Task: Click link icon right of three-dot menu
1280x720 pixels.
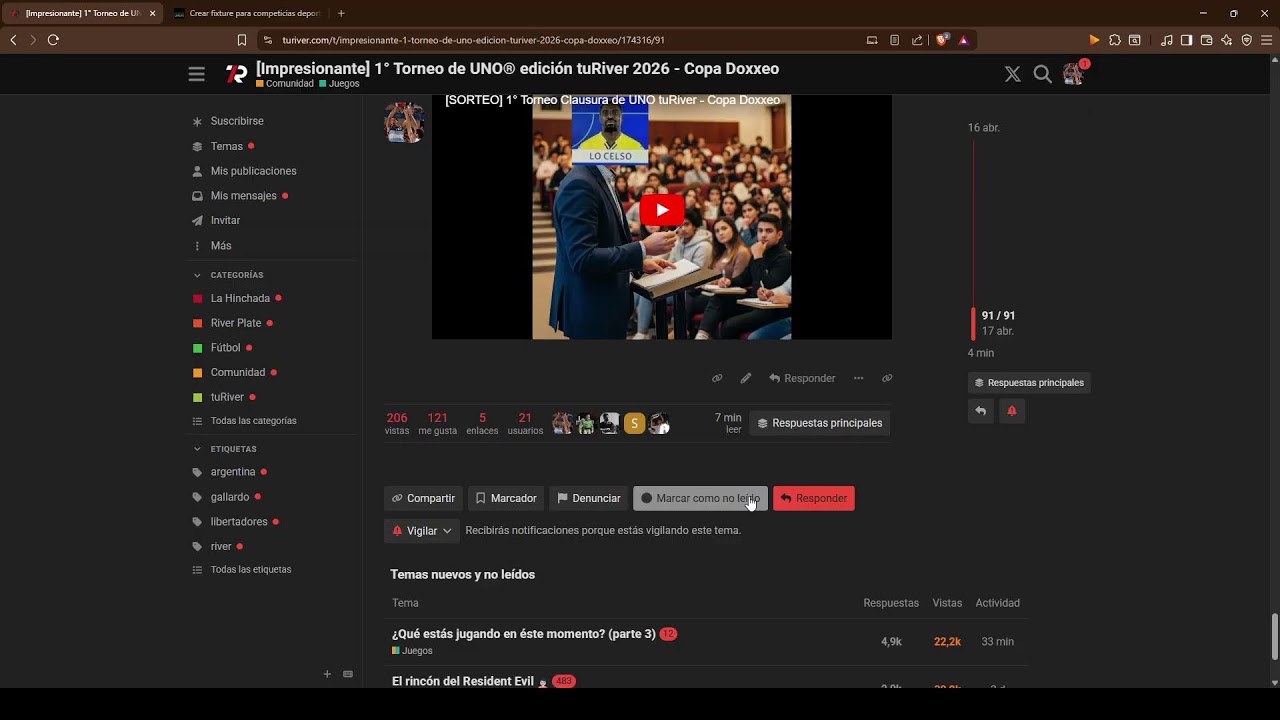Action: 887,378
